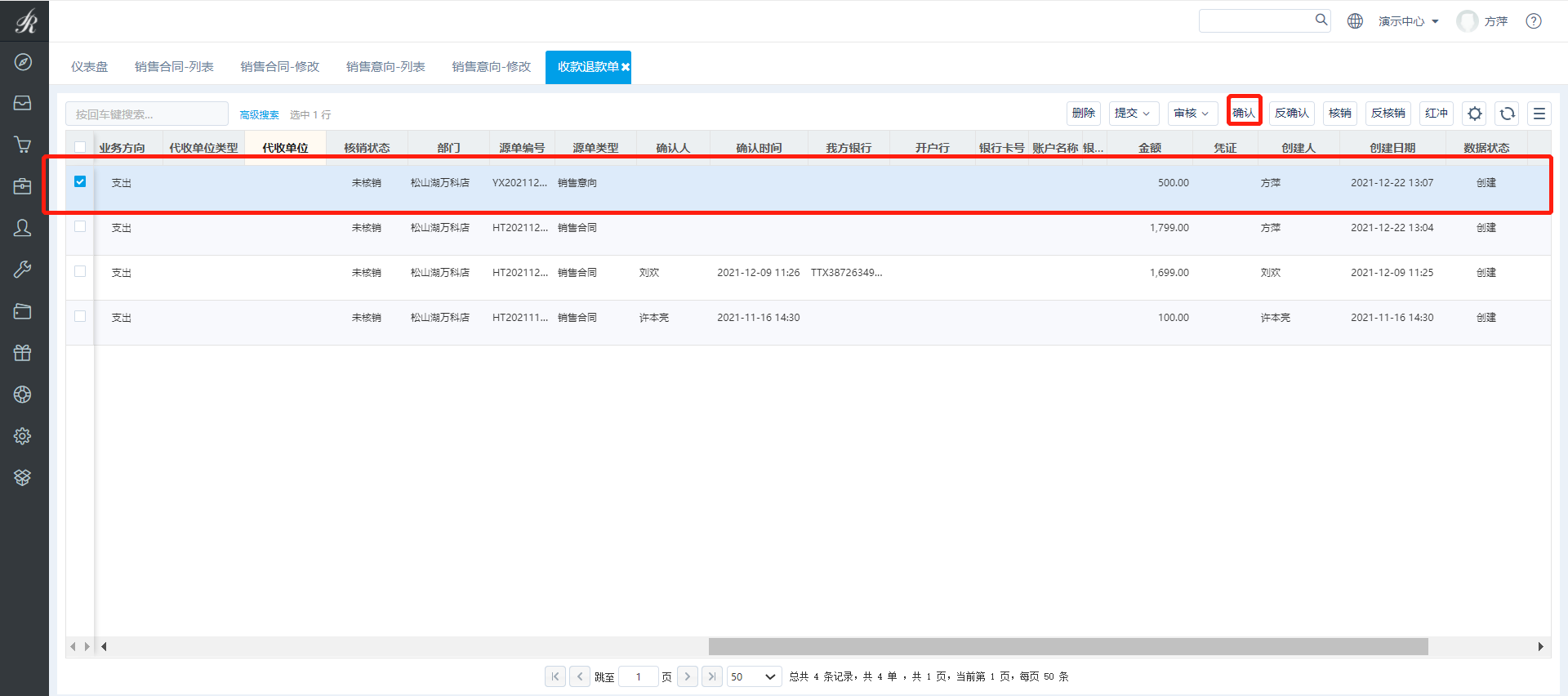The width and height of the screenshot is (1568, 696).
Task: Open the inbox tray sidebar icon
Action: pos(23,103)
